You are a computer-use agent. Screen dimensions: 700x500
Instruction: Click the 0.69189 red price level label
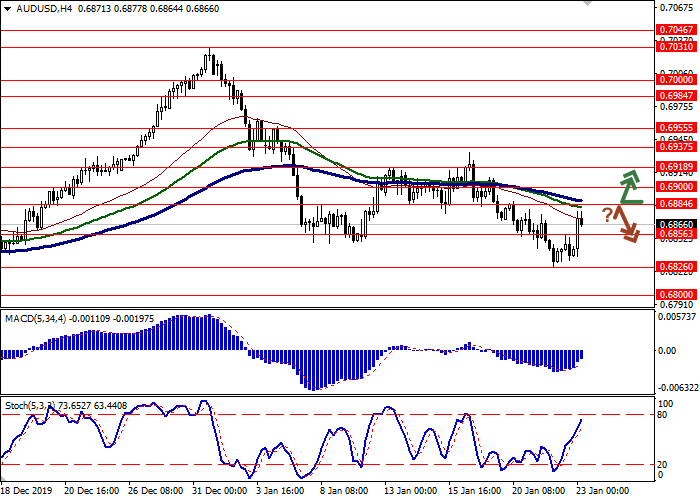pos(676,166)
